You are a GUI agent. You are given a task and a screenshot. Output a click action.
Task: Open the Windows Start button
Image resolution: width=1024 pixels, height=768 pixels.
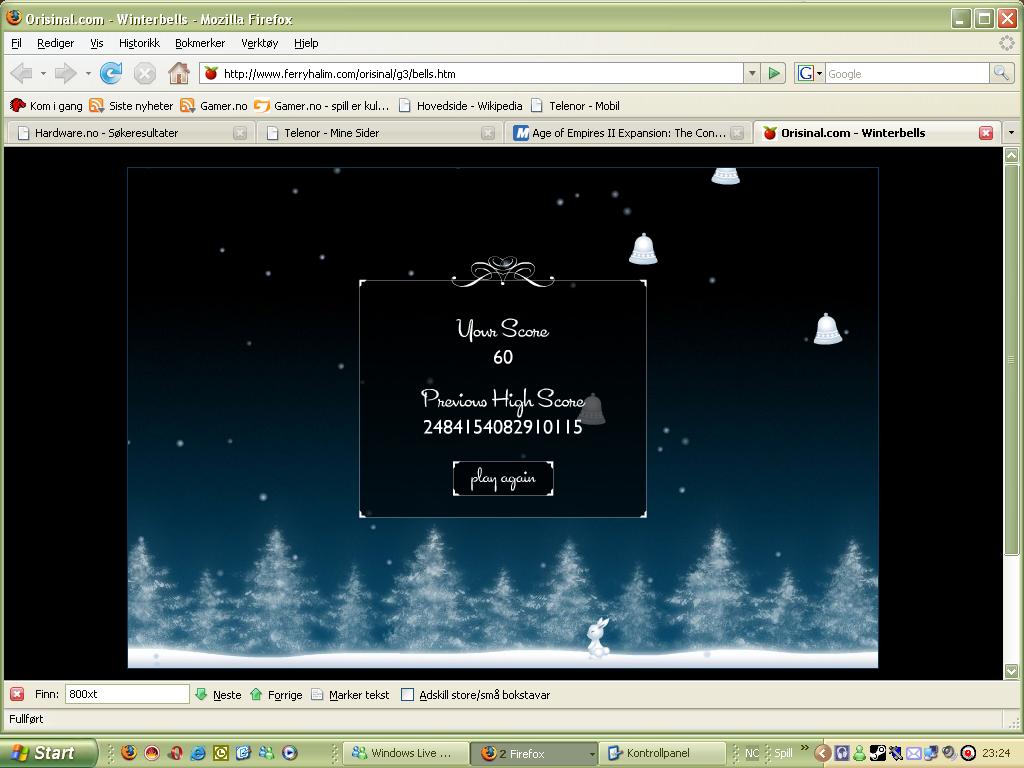point(48,753)
